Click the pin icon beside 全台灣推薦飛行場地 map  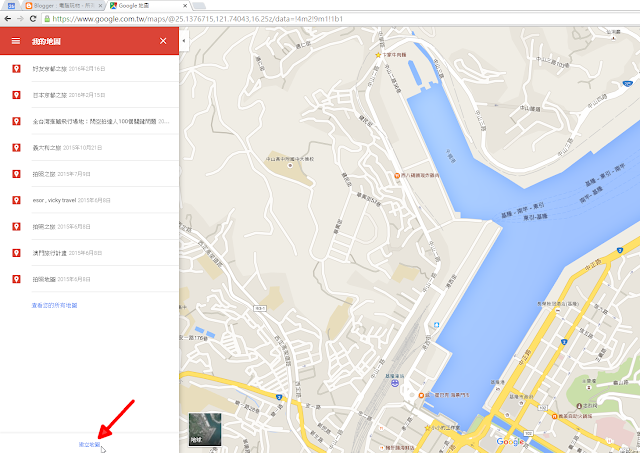[15, 121]
